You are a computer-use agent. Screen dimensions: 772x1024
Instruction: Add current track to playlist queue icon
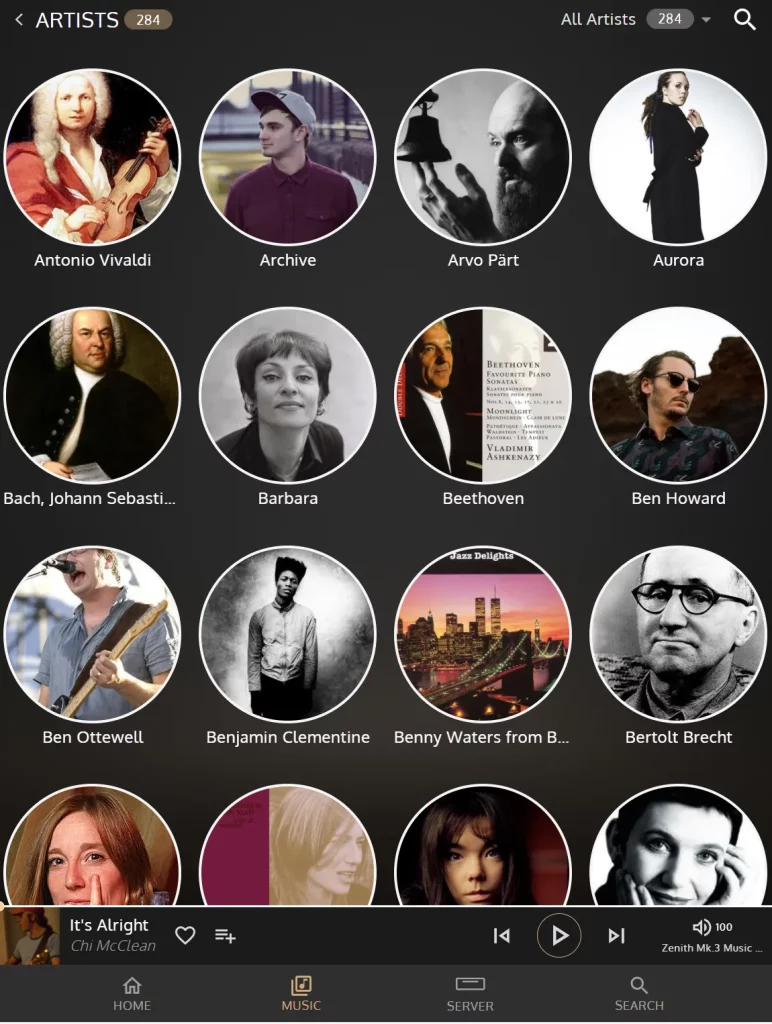(225, 935)
